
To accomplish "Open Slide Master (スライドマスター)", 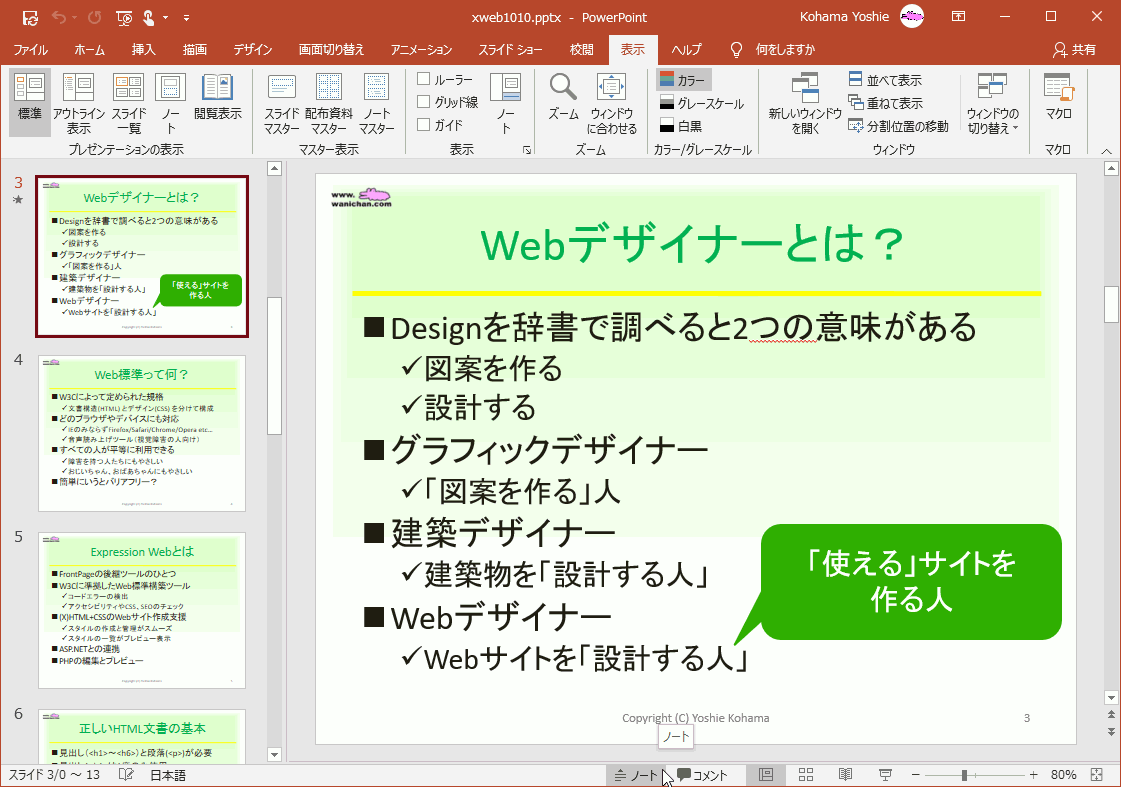I will pyautogui.click(x=282, y=103).
